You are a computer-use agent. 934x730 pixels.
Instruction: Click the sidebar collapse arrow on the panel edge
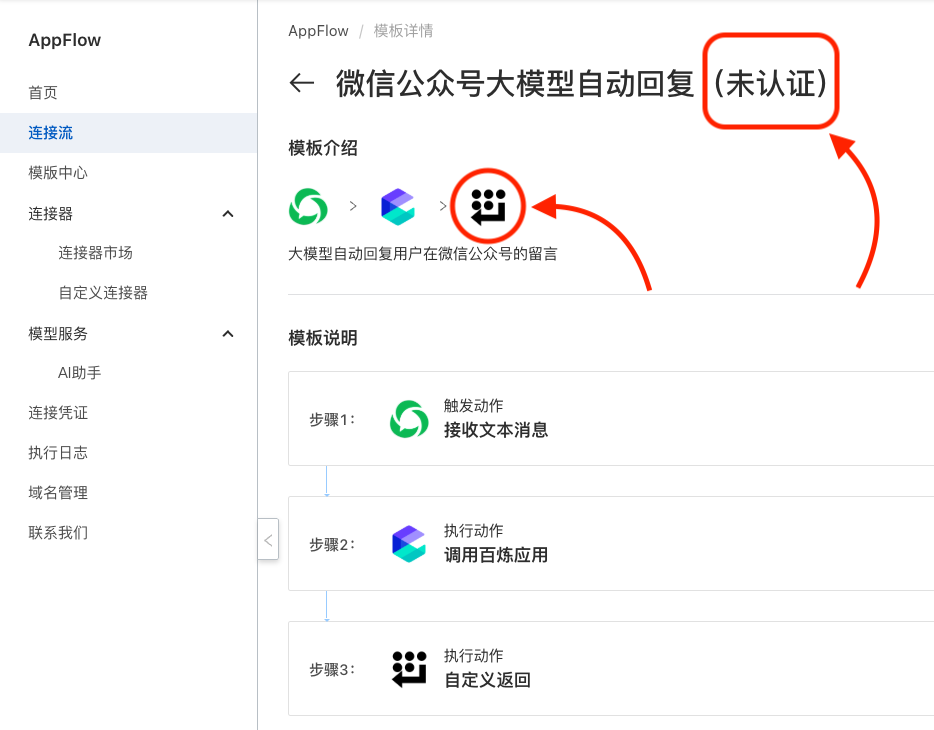267,539
